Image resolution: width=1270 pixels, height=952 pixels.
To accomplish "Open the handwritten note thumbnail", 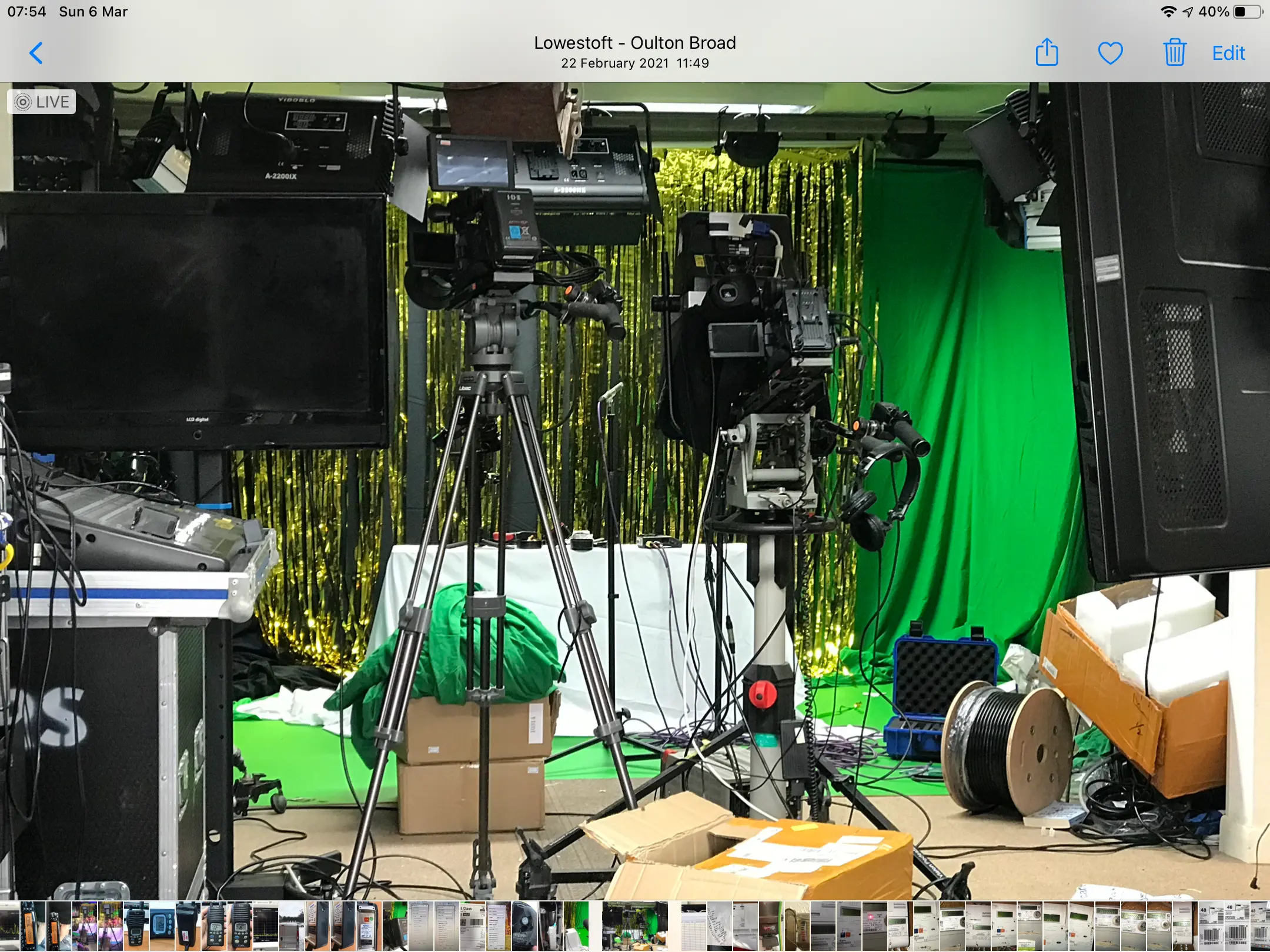I will pos(719,926).
